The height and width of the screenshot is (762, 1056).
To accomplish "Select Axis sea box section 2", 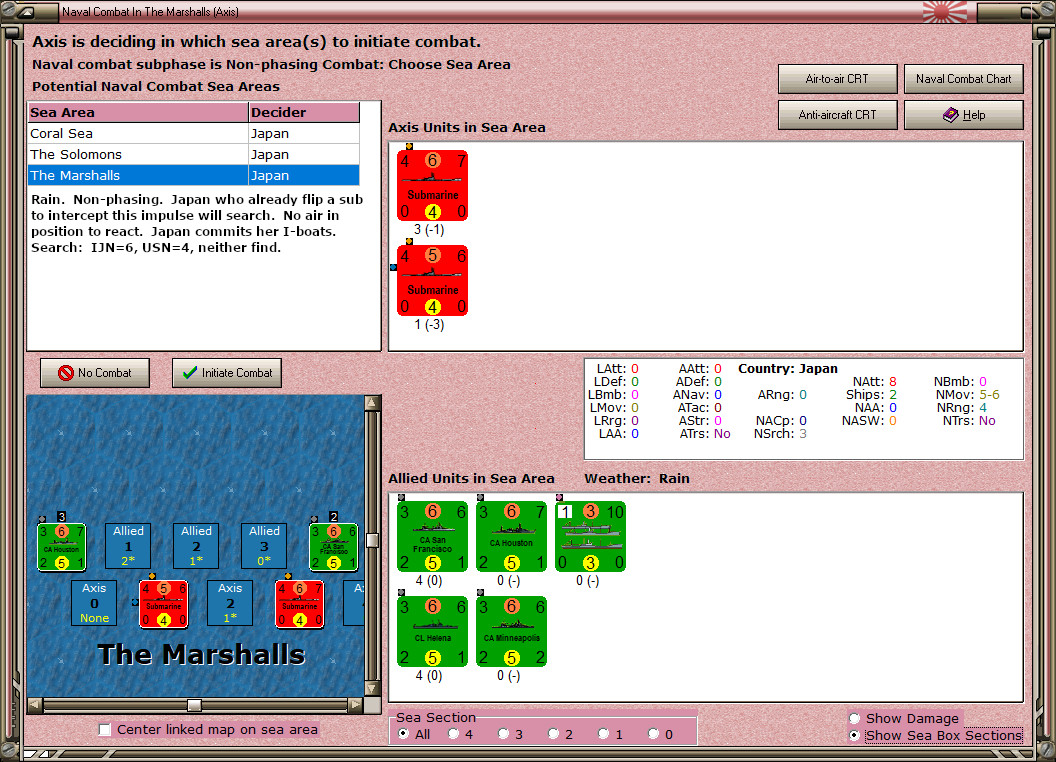I will [230, 603].
